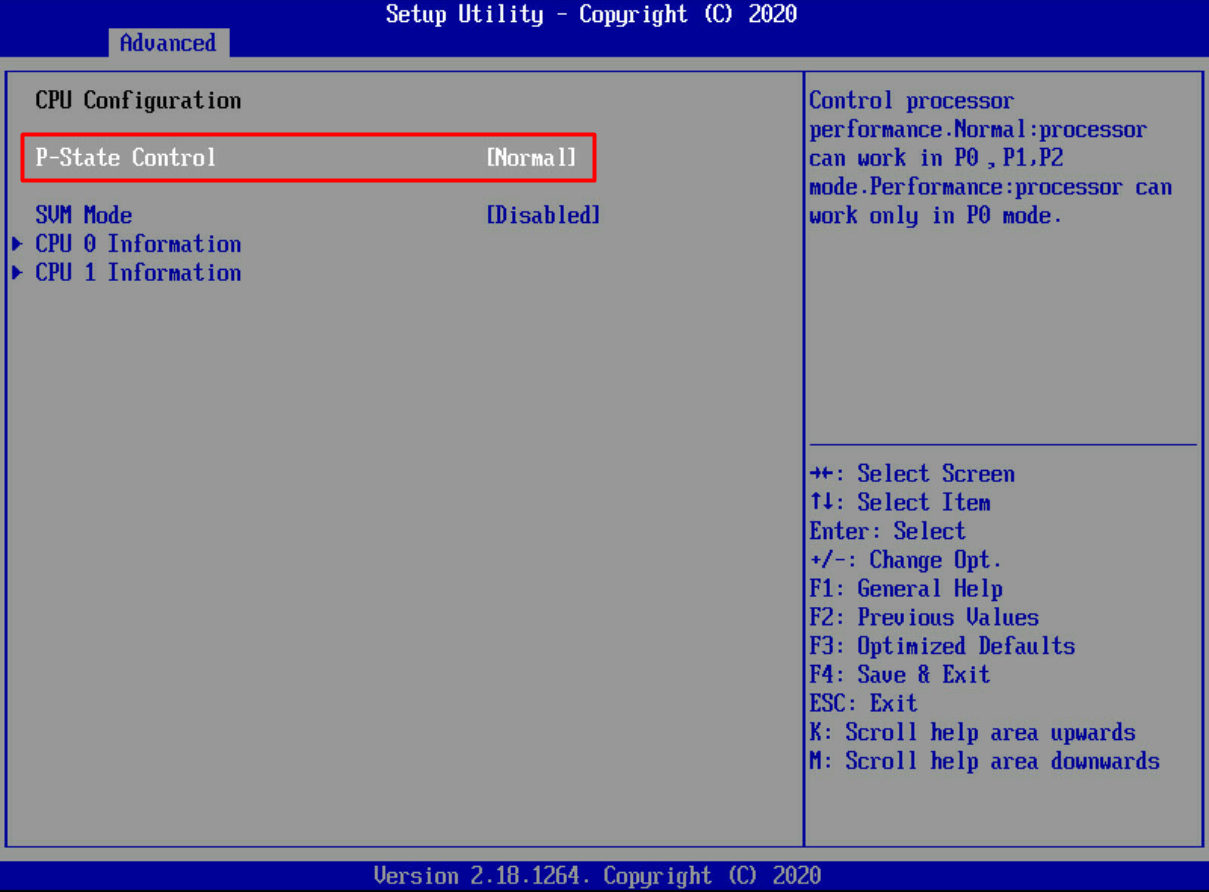Screen dimensions: 1209x892
Task: Click the up-down arrows Select Item hint
Action: click(x=900, y=503)
